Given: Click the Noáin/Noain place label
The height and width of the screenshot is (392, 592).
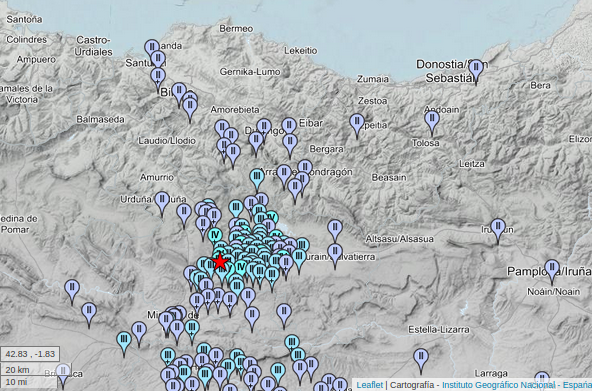Looking at the screenshot, I should (x=553, y=292).
